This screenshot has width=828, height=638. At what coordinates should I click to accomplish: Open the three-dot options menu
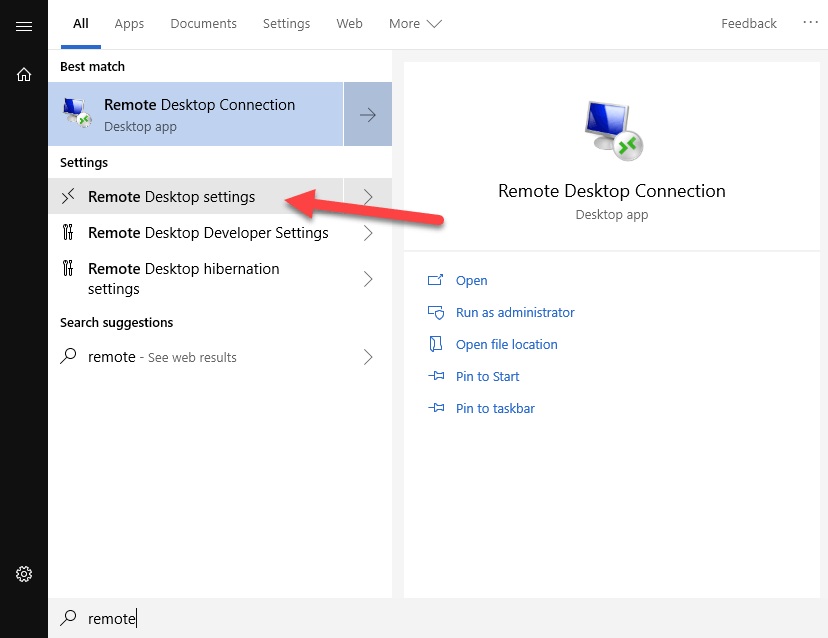tap(810, 23)
